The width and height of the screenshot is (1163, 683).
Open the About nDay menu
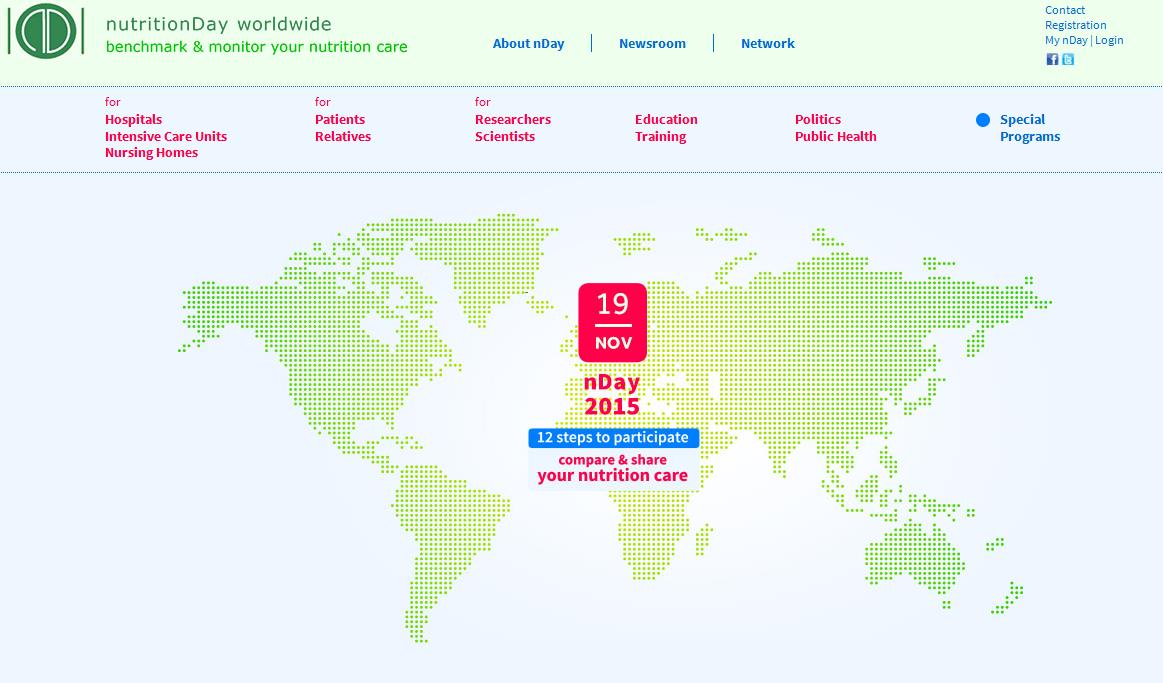tap(528, 44)
